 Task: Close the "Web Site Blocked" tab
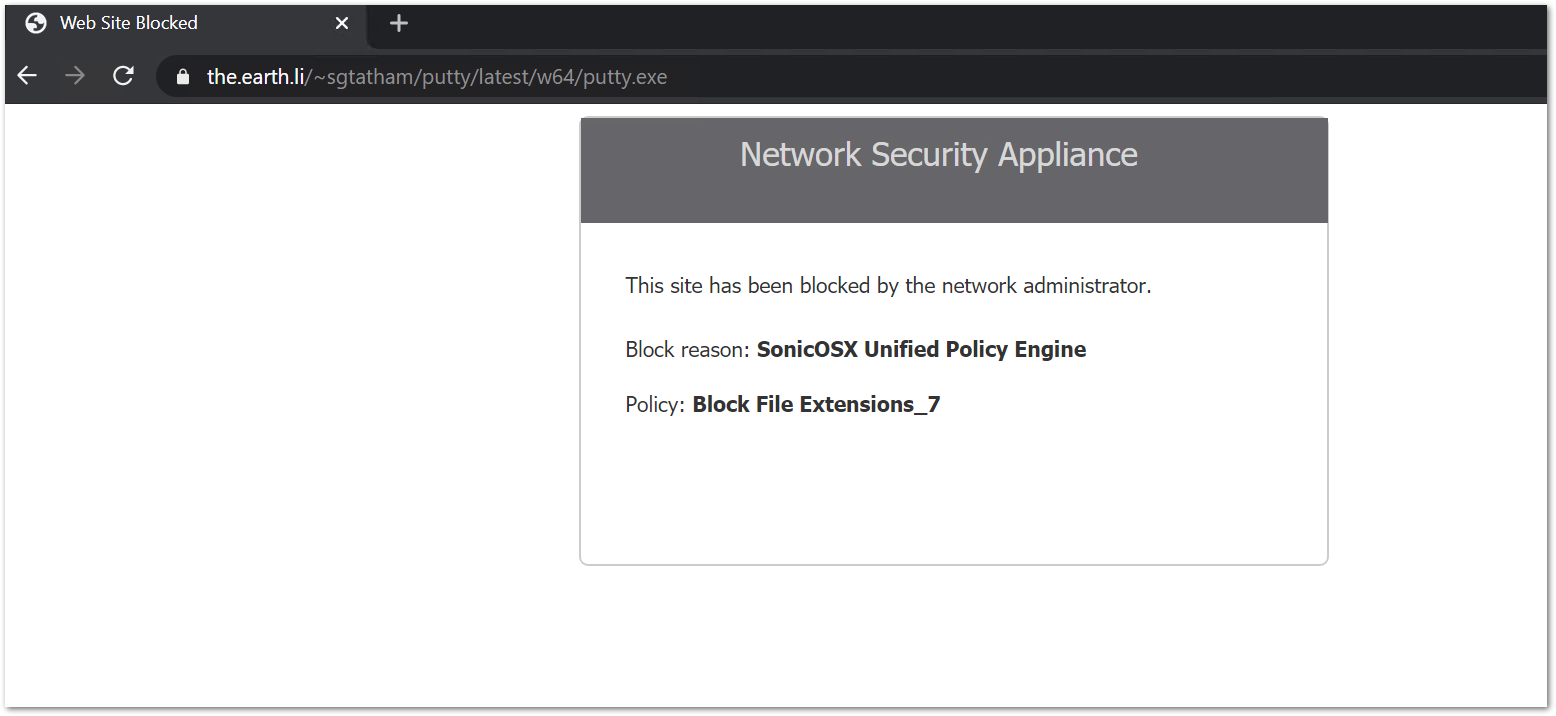tap(342, 23)
